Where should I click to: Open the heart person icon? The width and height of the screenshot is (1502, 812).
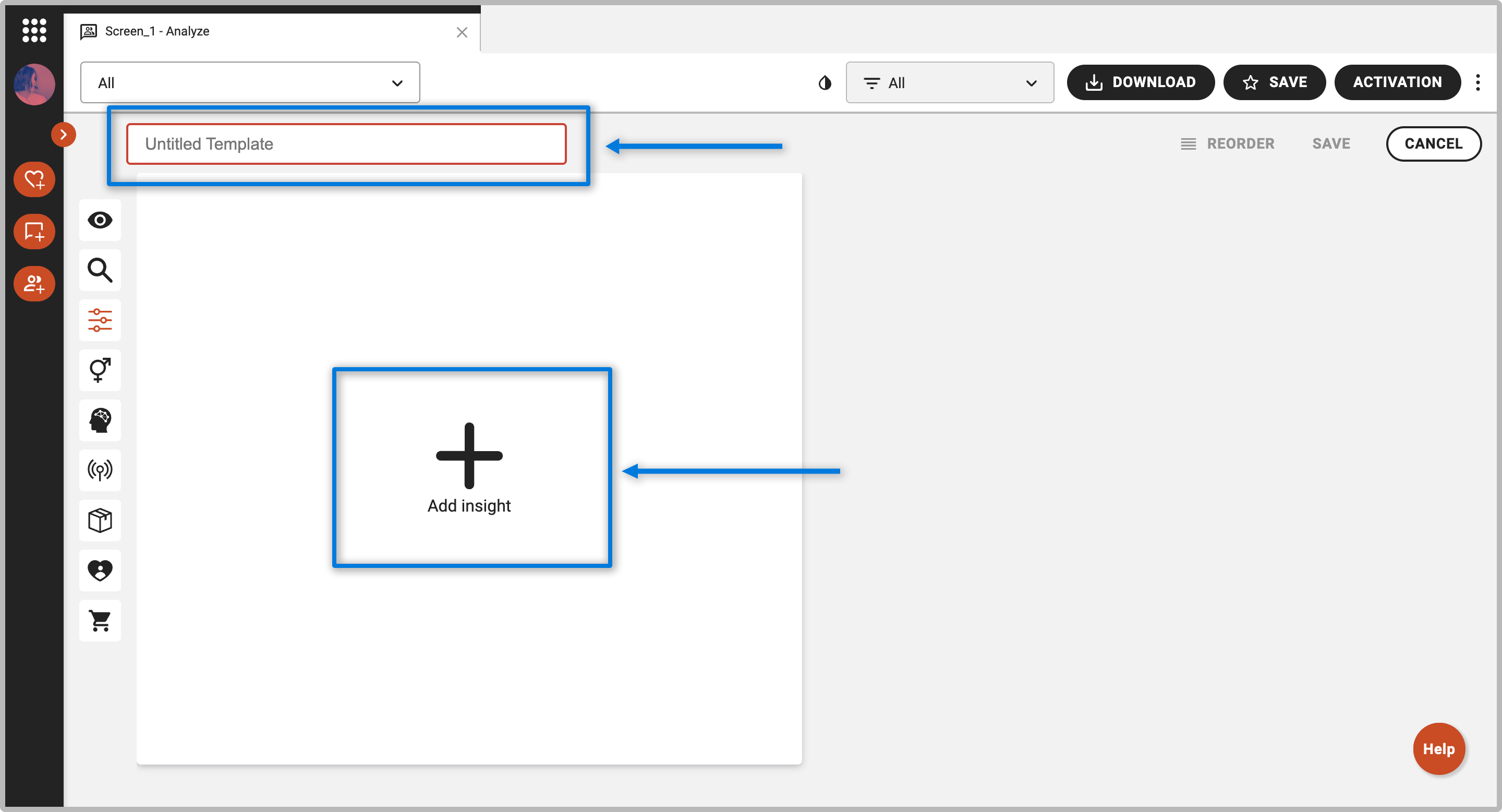(x=100, y=570)
